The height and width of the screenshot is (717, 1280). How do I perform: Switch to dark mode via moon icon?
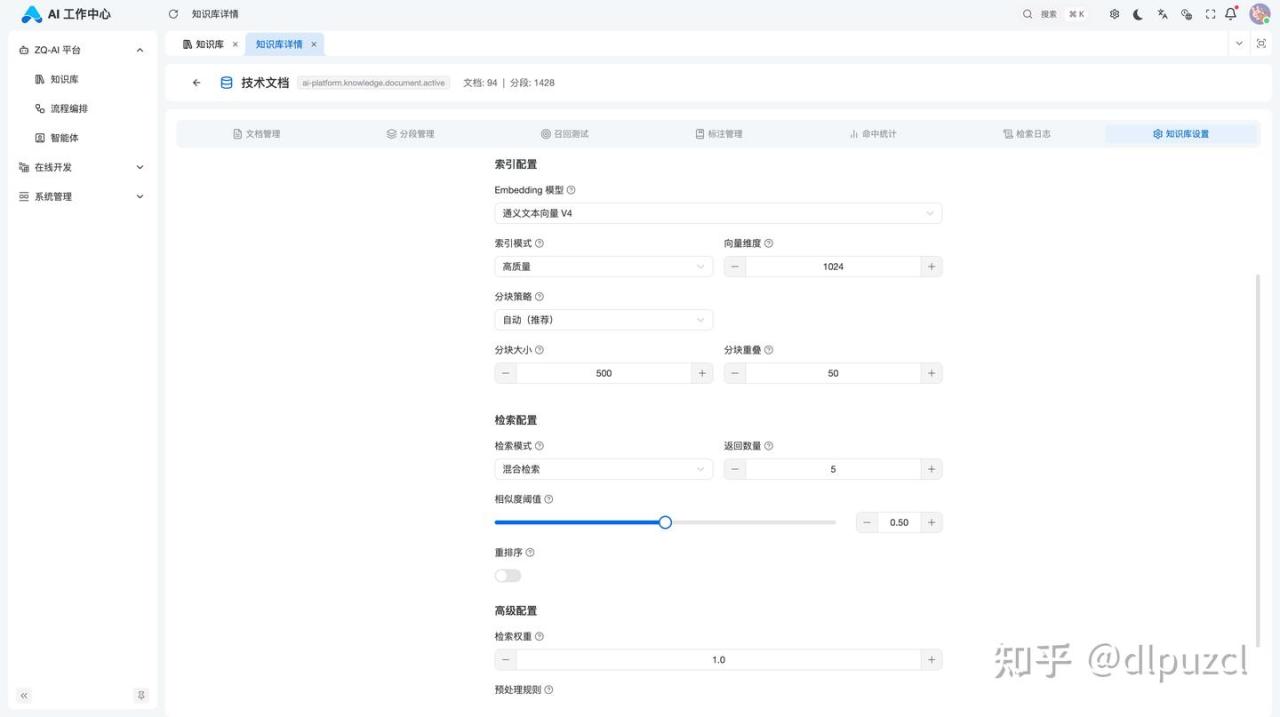point(1138,14)
